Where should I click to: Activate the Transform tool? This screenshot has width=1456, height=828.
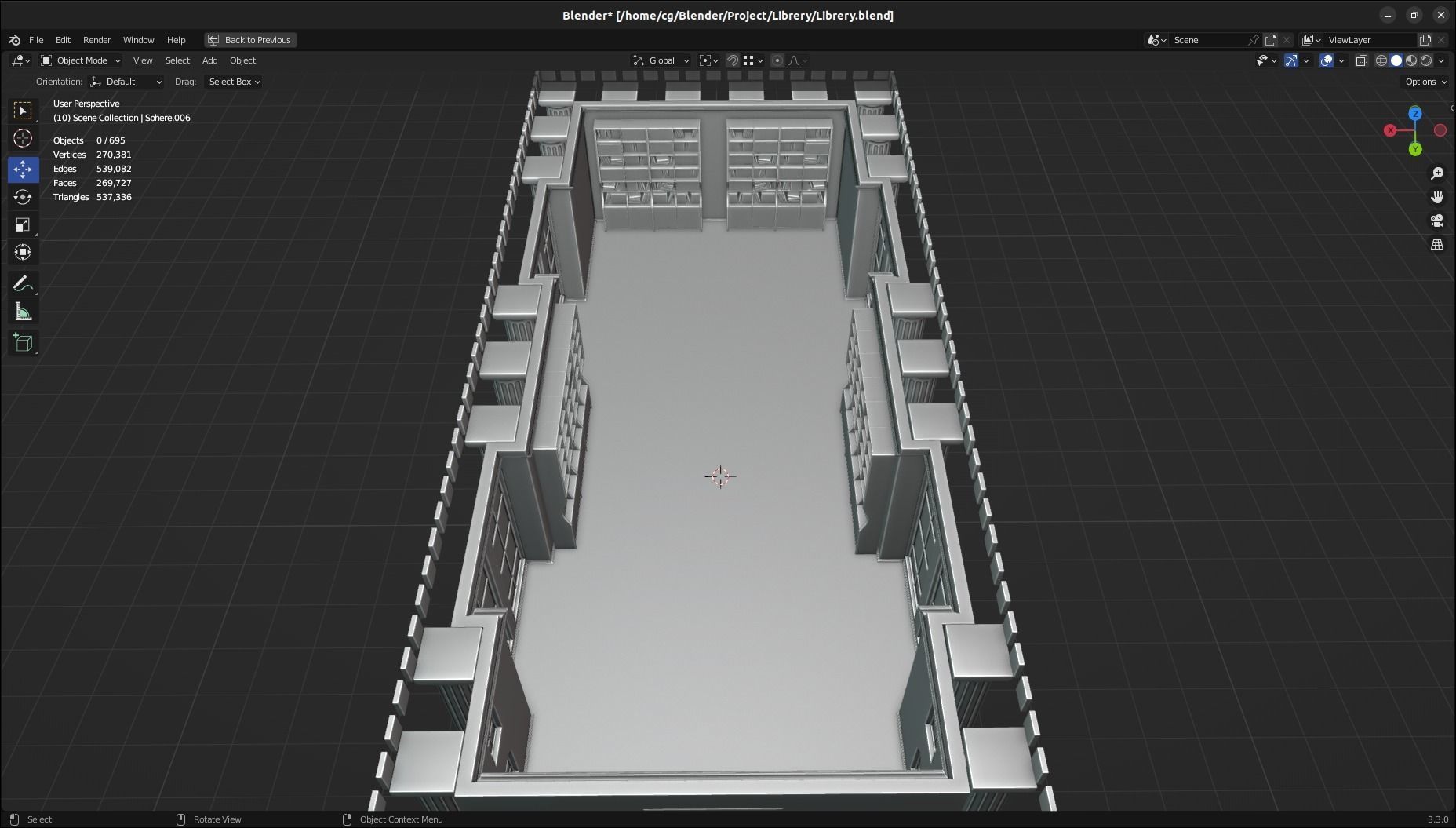tap(23, 253)
